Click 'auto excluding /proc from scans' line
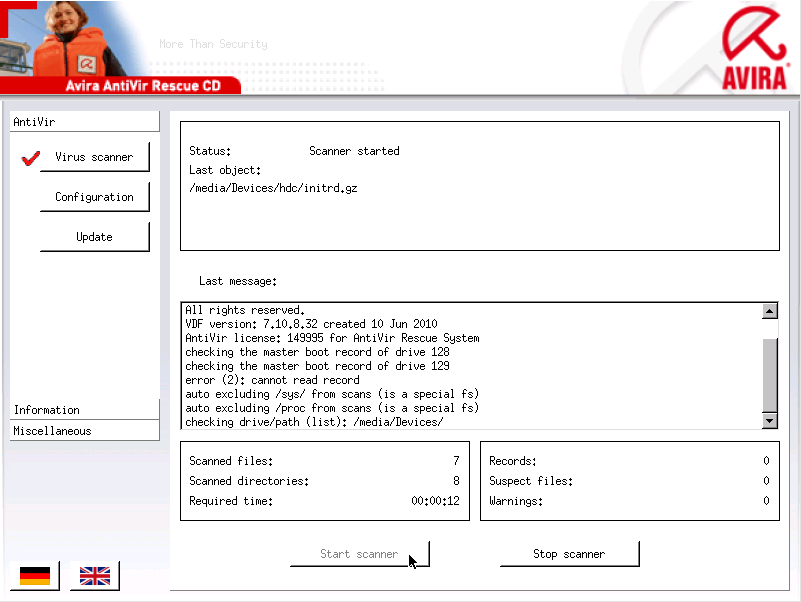Viewport: 801px width, 602px height. (332, 408)
